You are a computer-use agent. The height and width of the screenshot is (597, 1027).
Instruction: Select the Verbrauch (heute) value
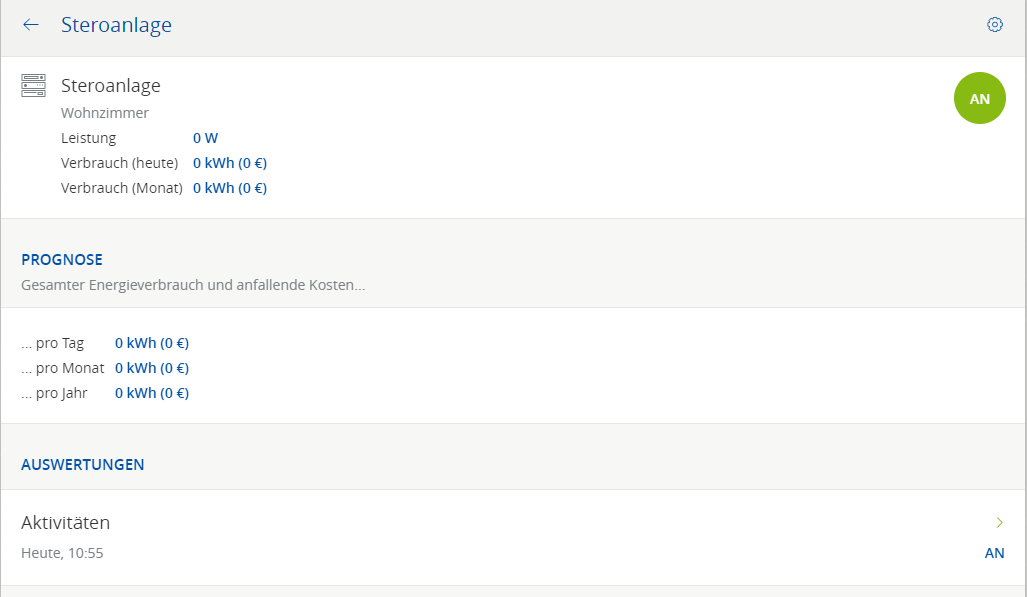tap(229, 163)
